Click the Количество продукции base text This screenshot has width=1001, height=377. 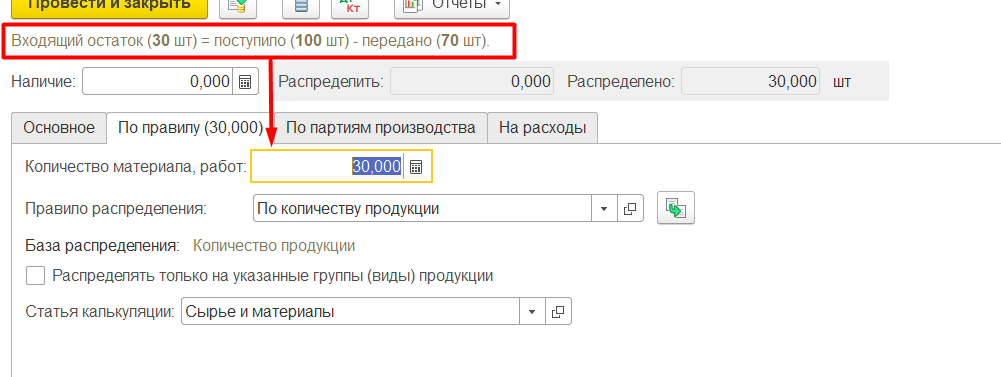[274, 246]
